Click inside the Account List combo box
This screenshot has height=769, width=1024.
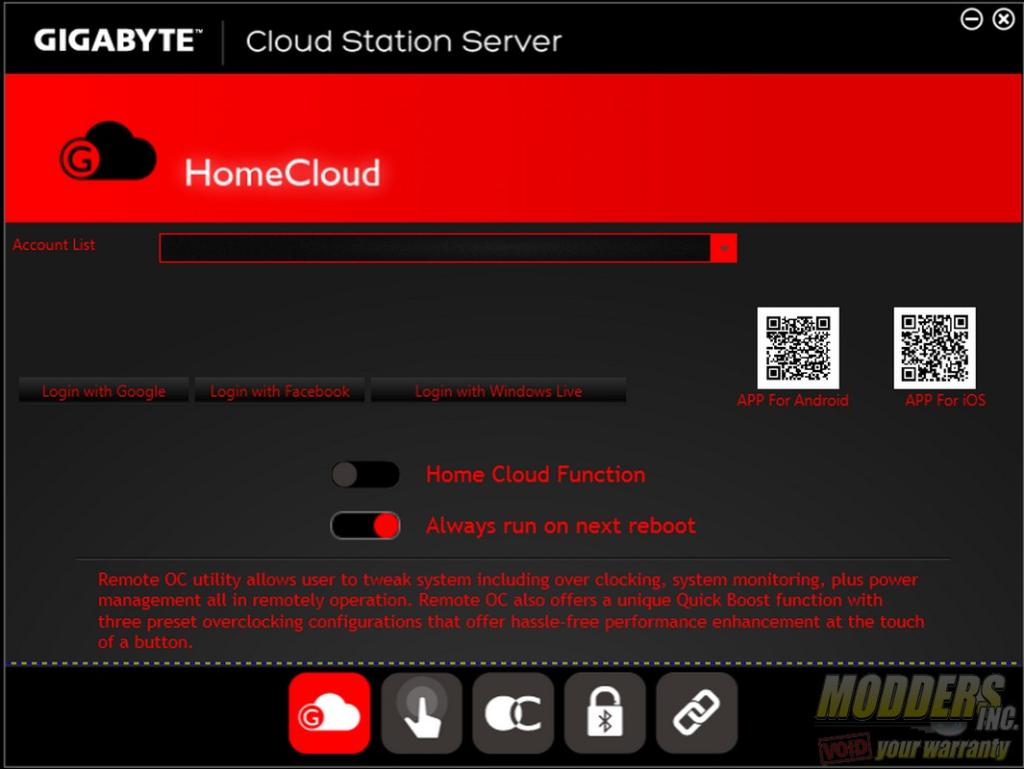tap(434, 248)
